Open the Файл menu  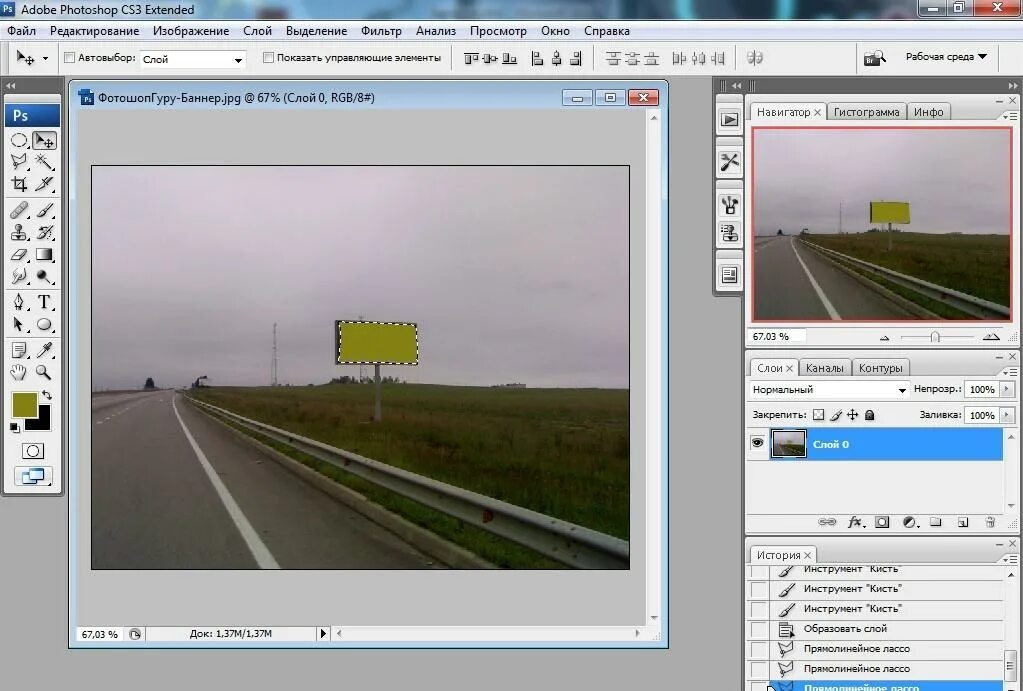pos(22,31)
